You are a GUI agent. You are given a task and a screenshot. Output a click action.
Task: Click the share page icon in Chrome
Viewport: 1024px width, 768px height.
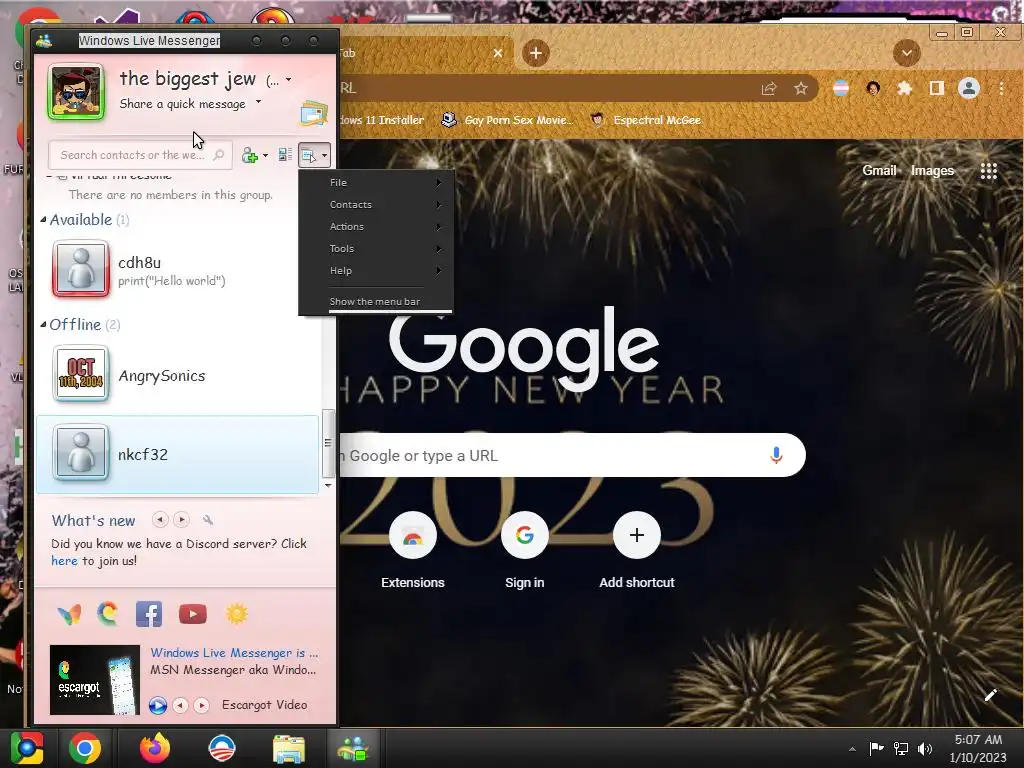pyautogui.click(x=769, y=88)
